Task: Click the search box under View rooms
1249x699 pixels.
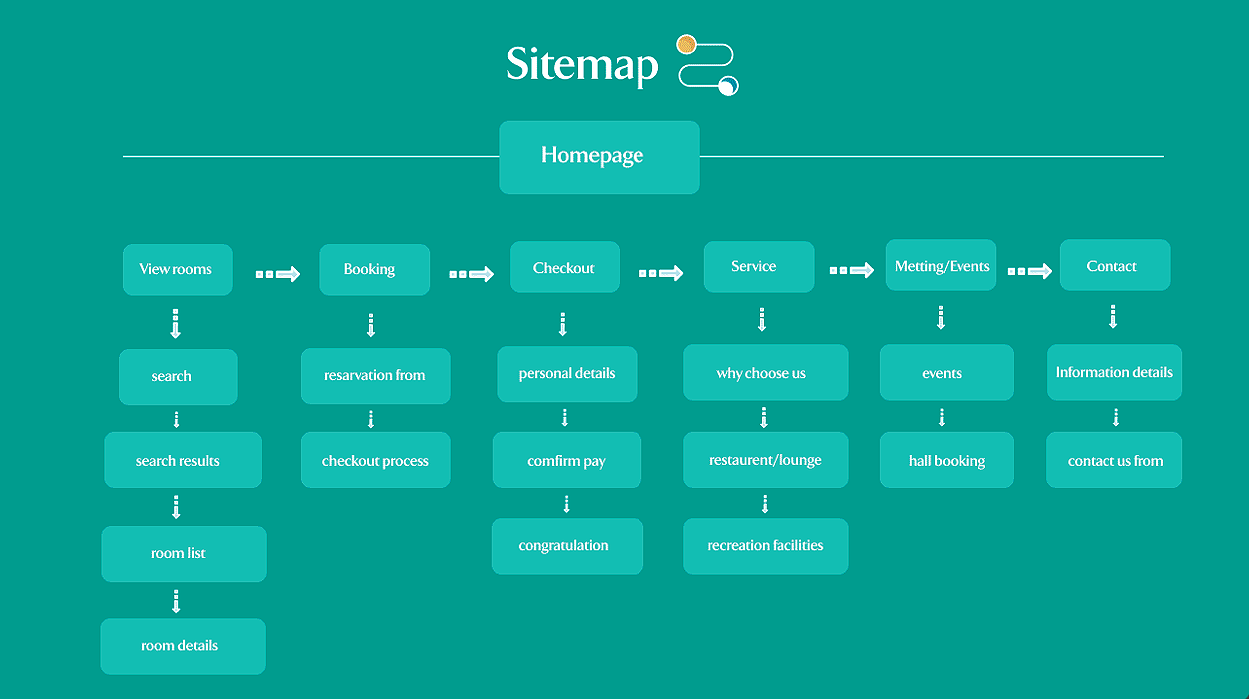Action: click(178, 377)
